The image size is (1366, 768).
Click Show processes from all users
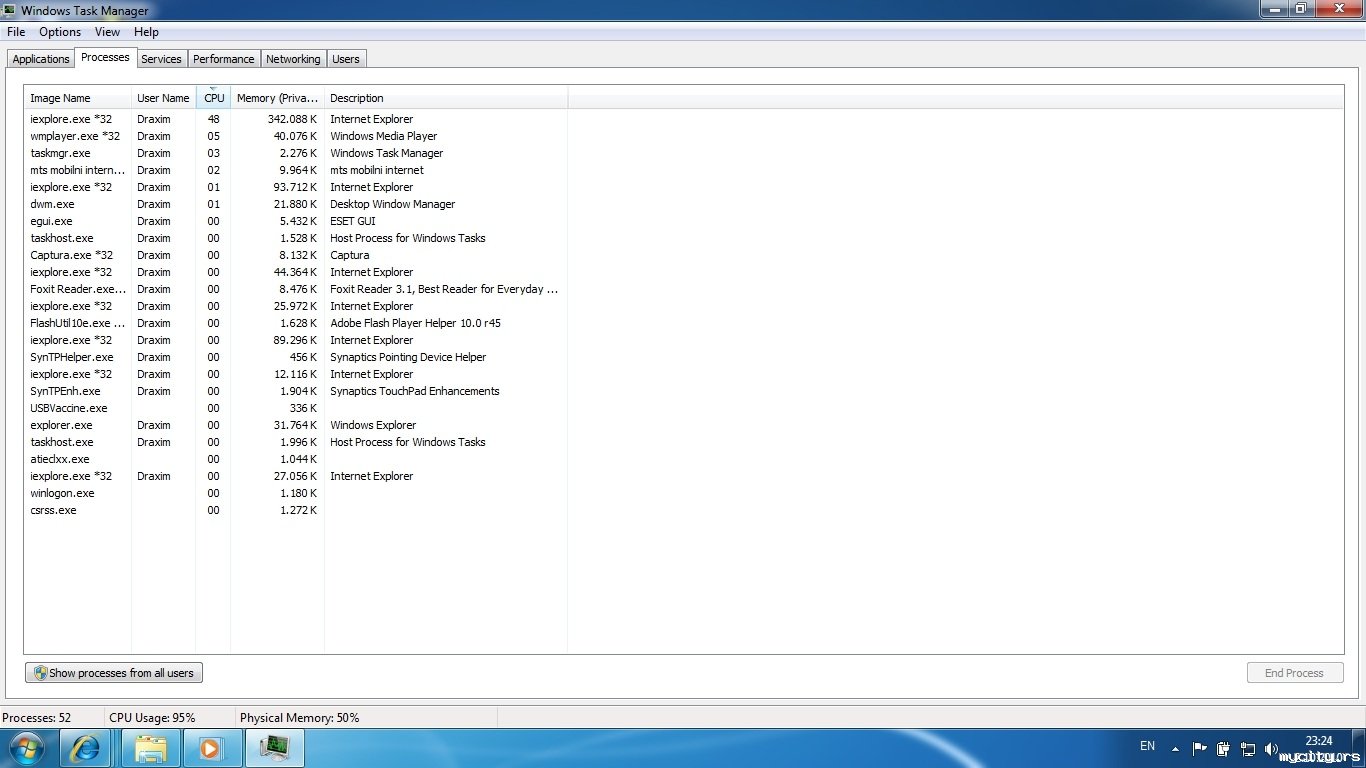coord(114,673)
